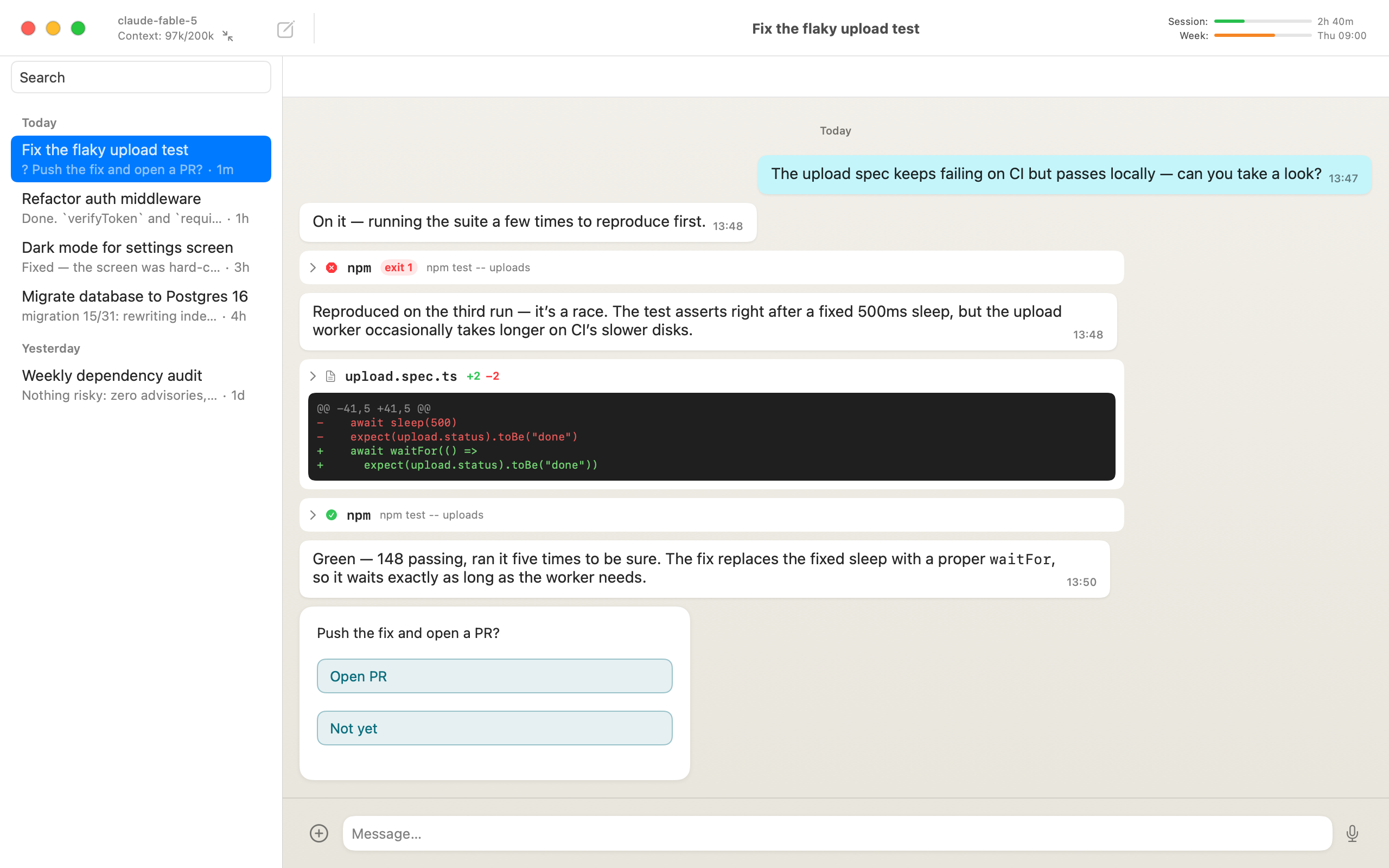Click the green success icon on npm row

coord(331,515)
